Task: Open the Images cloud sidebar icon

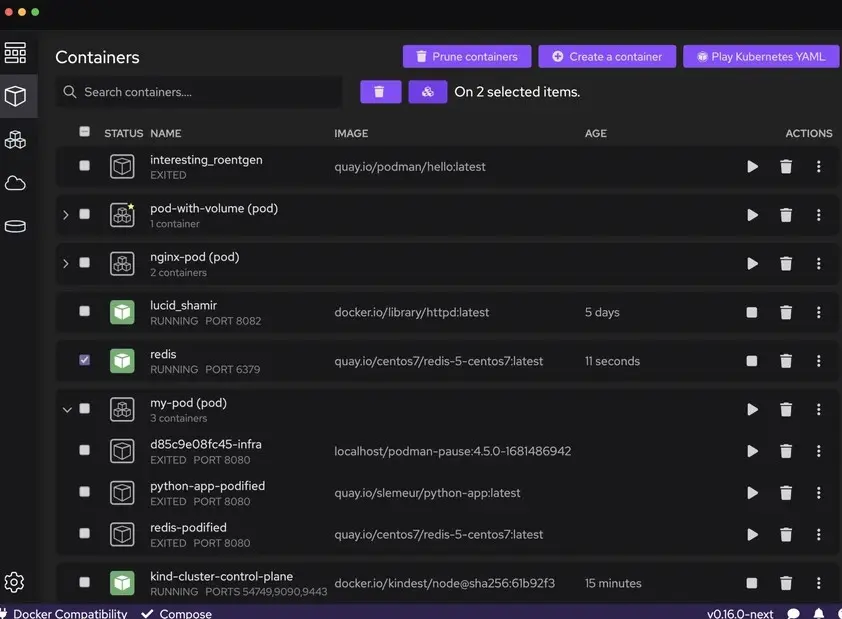Action: (x=15, y=183)
